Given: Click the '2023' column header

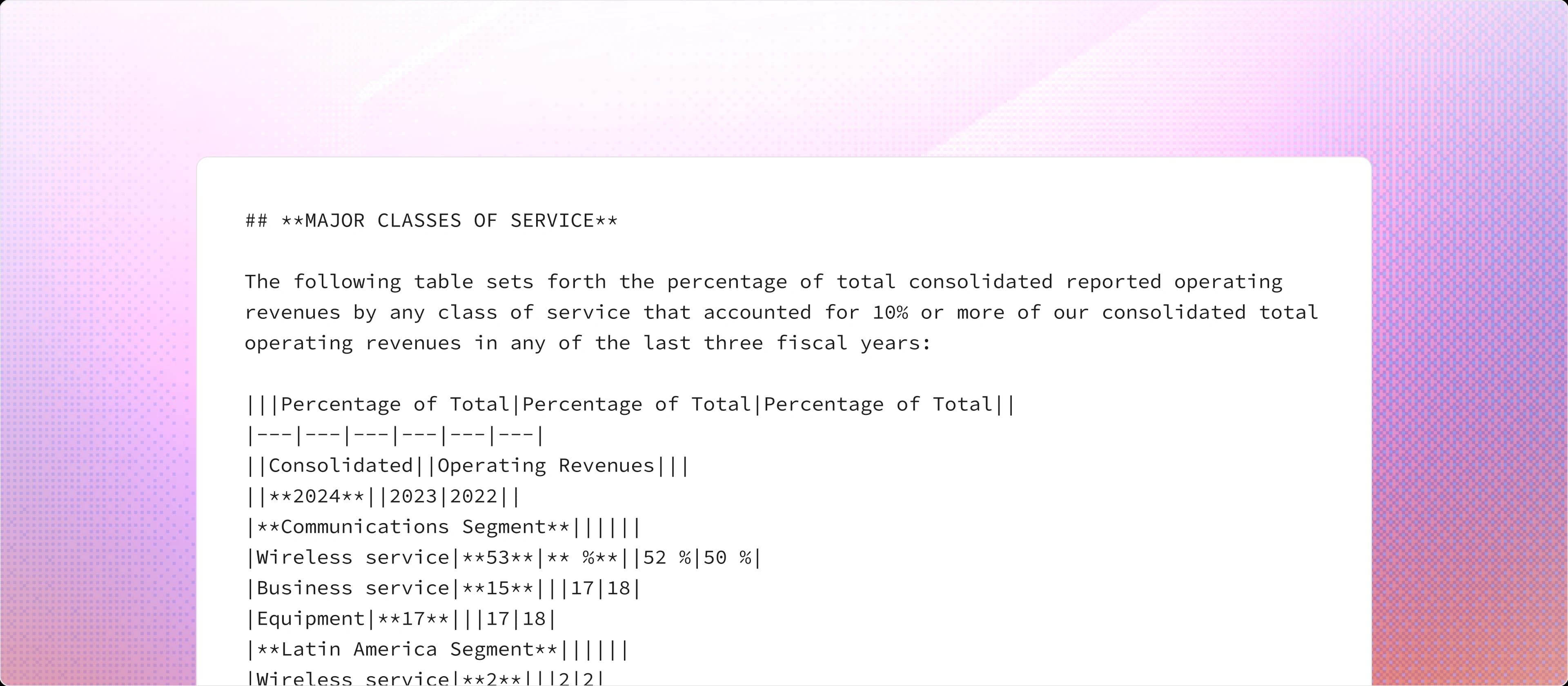Looking at the screenshot, I should click(413, 496).
